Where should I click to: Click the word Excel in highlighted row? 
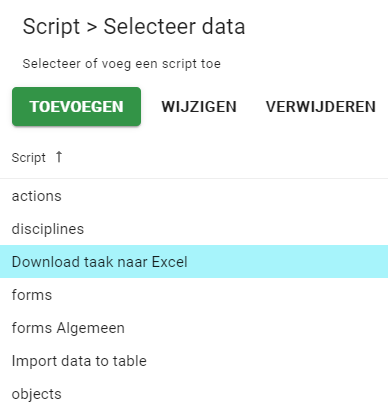click(170, 262)
